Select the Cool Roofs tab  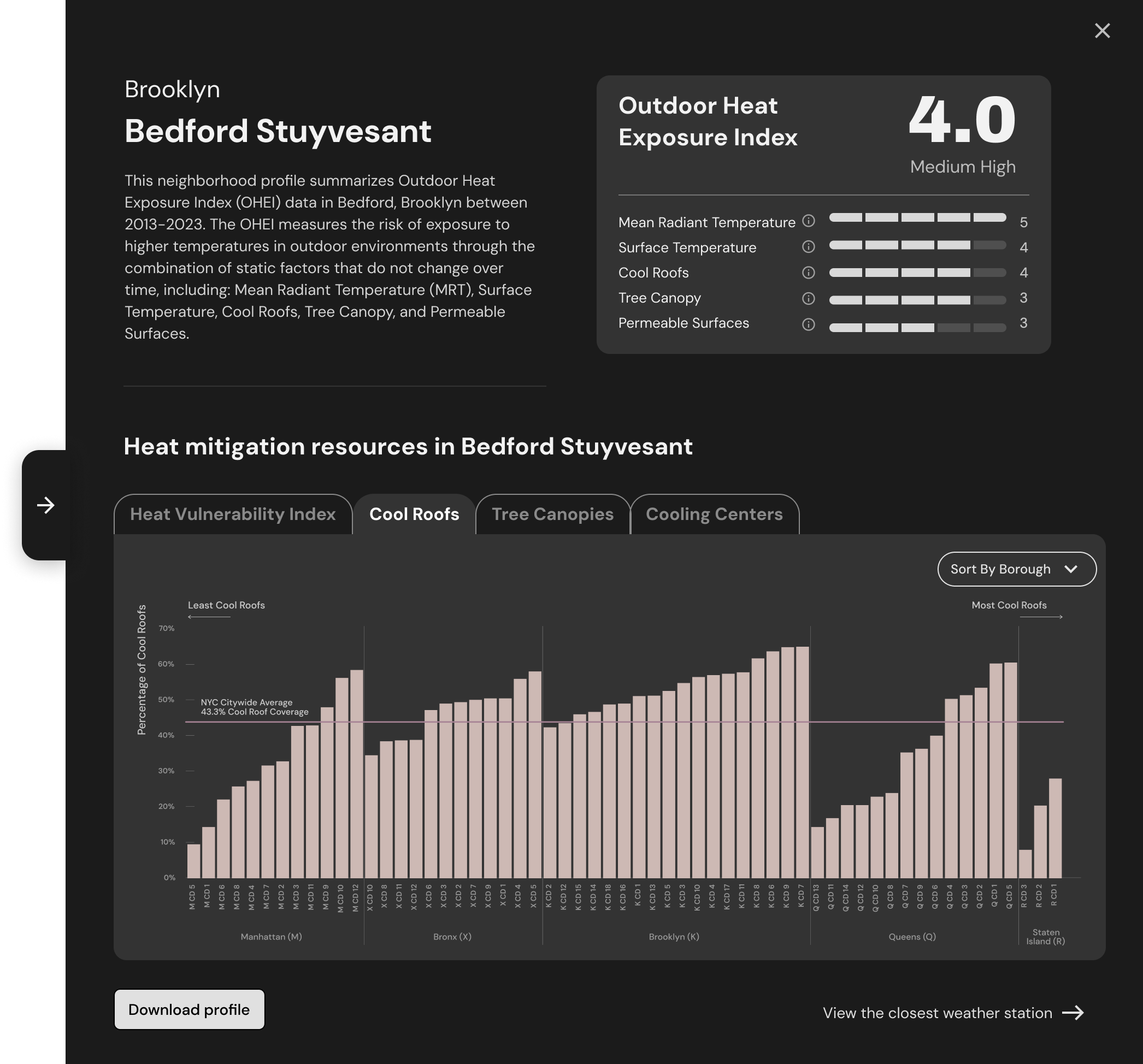414,514
